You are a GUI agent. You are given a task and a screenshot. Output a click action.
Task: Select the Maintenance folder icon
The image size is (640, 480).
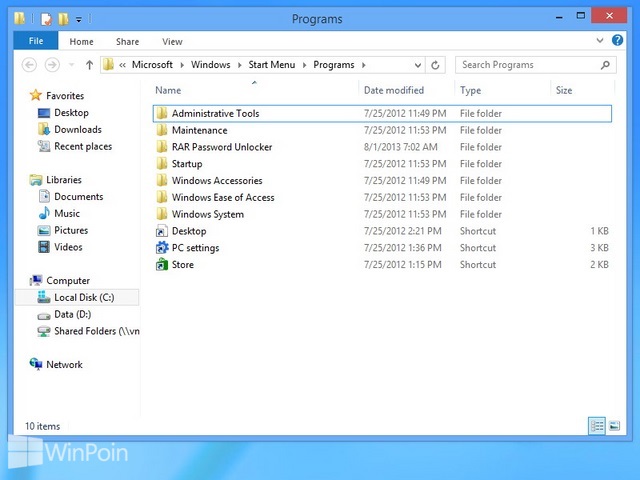[x=162, y=130]
